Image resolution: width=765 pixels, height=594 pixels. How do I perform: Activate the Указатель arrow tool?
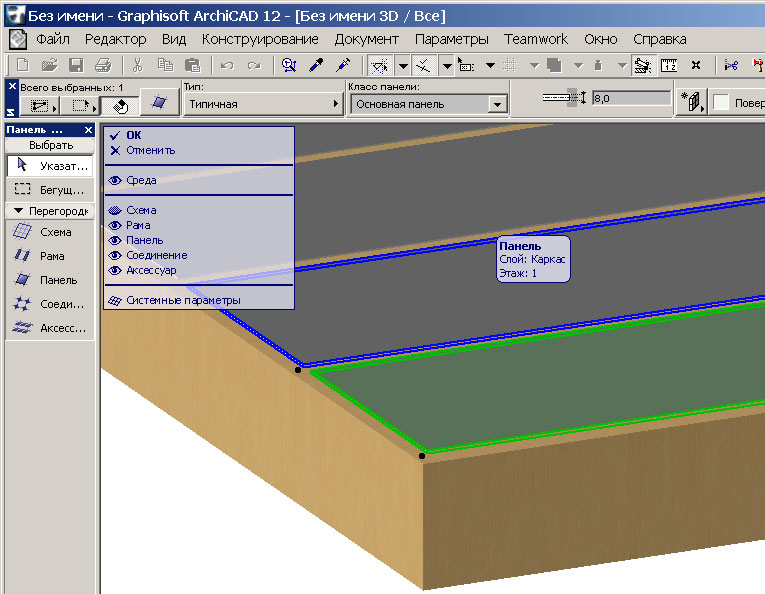49,165
